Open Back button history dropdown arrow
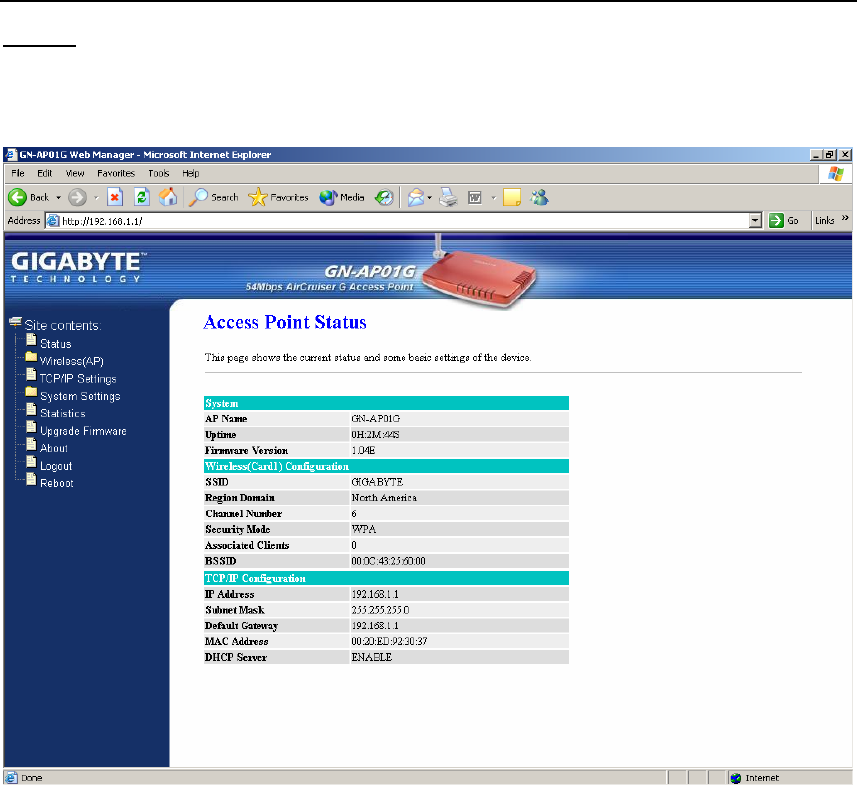The image size is (857, 785). point(58,198)
